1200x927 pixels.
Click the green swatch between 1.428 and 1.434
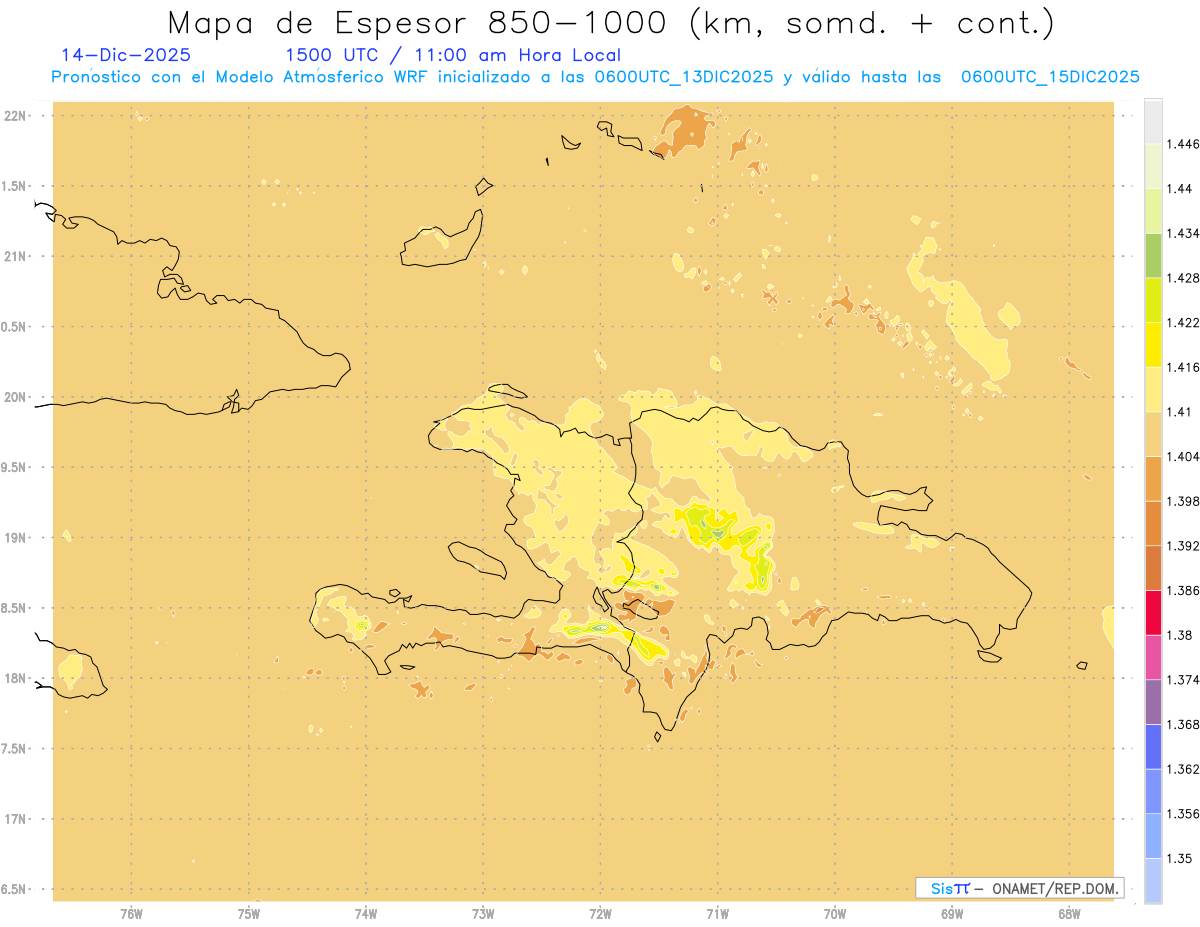[x=1153, y=255]
